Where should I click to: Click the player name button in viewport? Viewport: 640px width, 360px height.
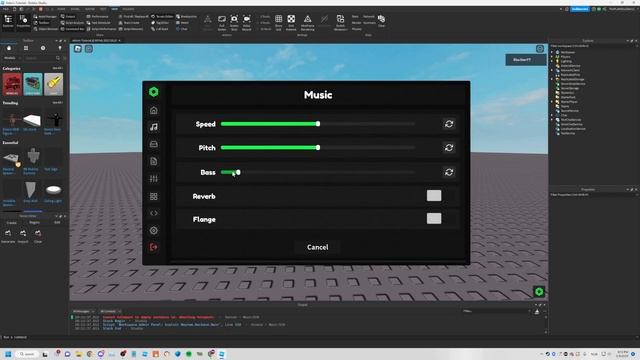pos(525,60)
